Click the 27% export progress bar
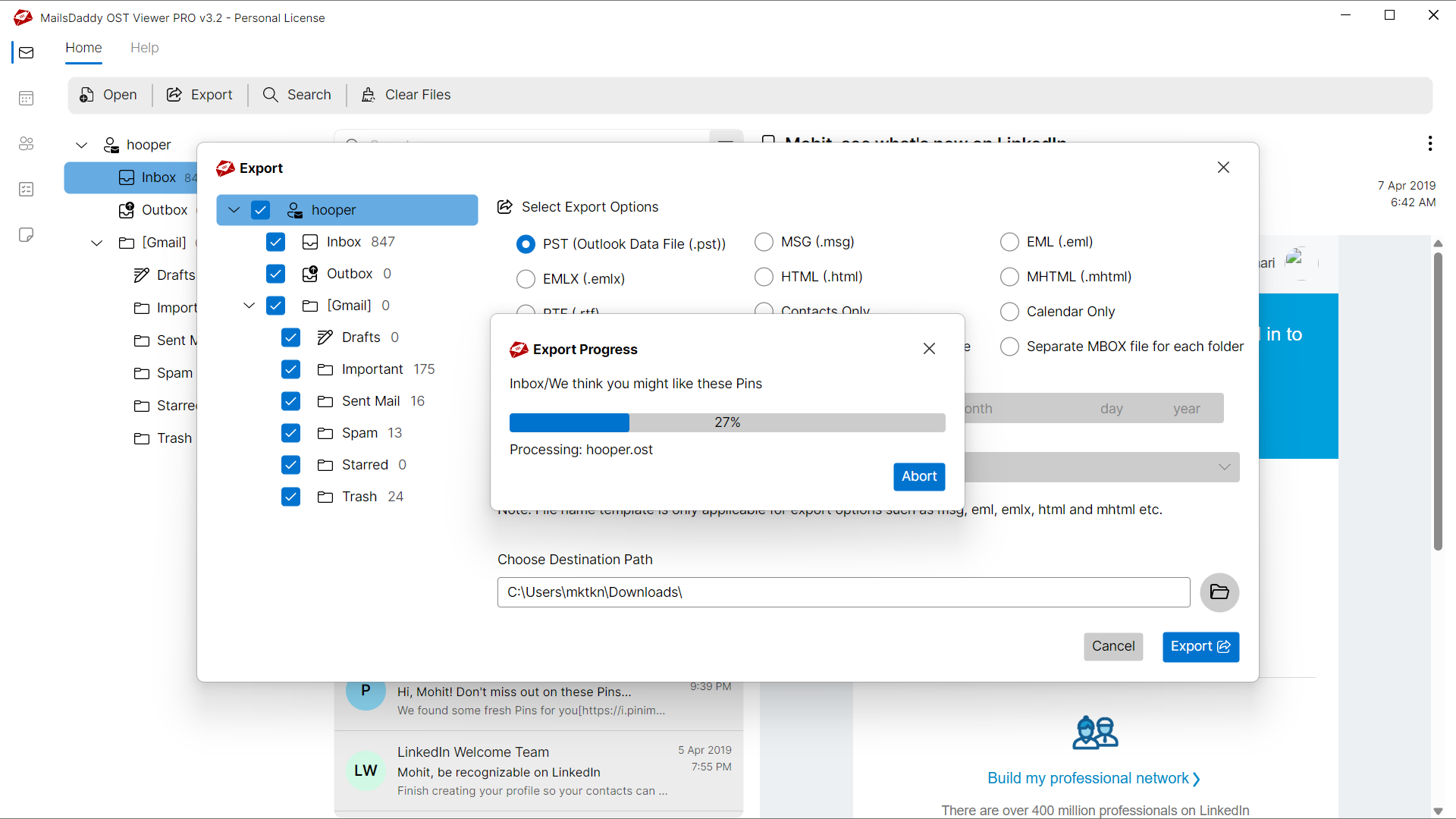The height and width of the screenshot is (819, 1456). pyautogui.click(x=727, y=422)
